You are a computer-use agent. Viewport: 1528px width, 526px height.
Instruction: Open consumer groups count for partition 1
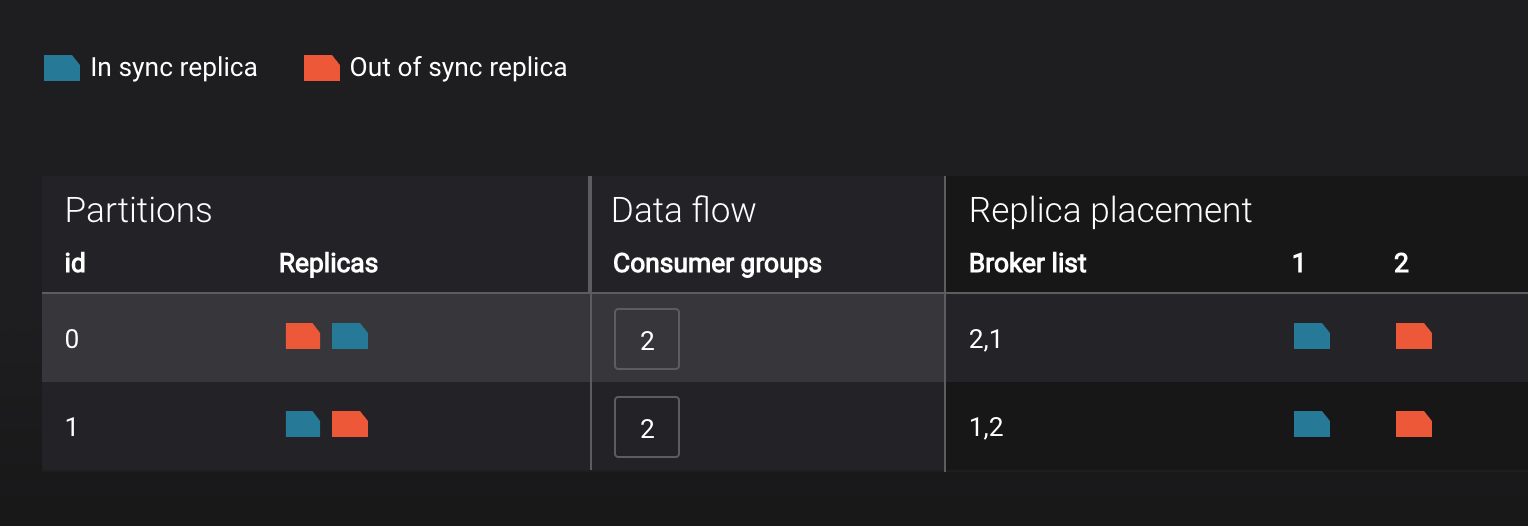point(647,428)
